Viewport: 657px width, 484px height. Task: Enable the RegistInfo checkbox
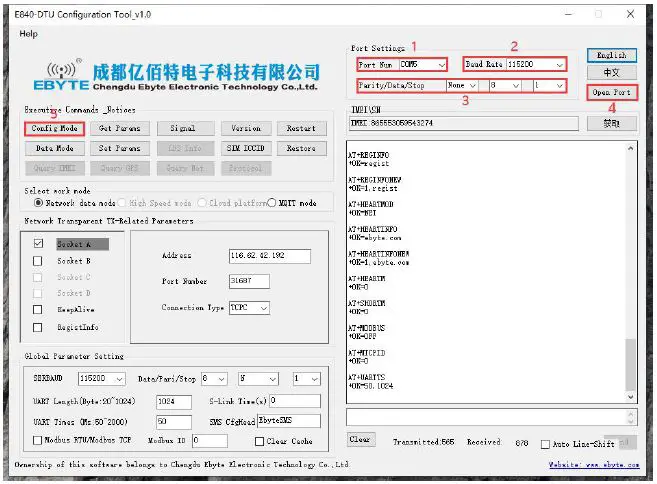pyautogui.click(x=38, y=327)
